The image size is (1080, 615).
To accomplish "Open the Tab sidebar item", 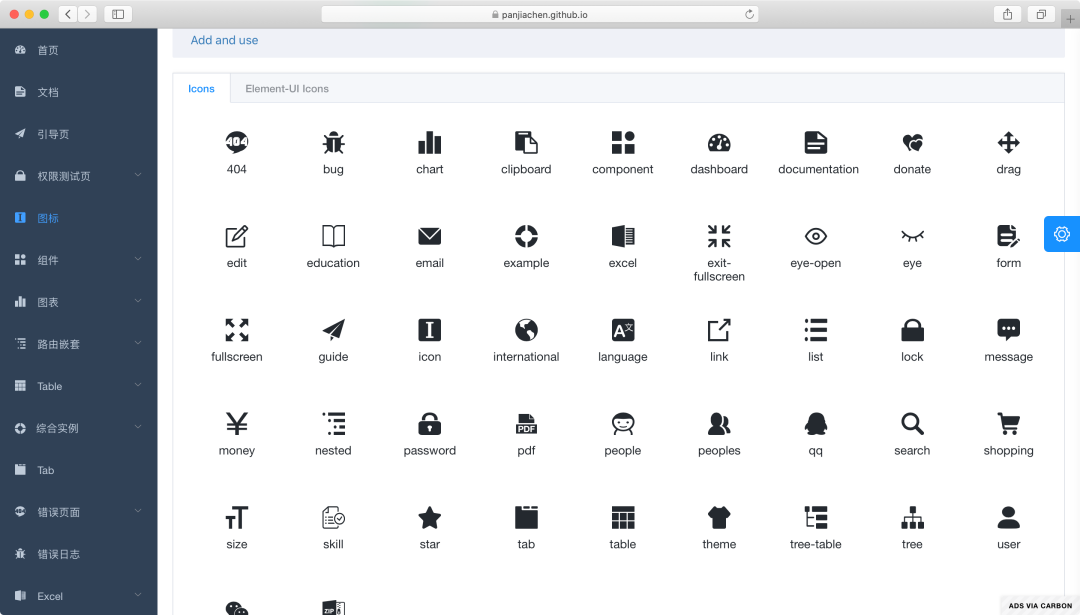I will coord(79,470).
